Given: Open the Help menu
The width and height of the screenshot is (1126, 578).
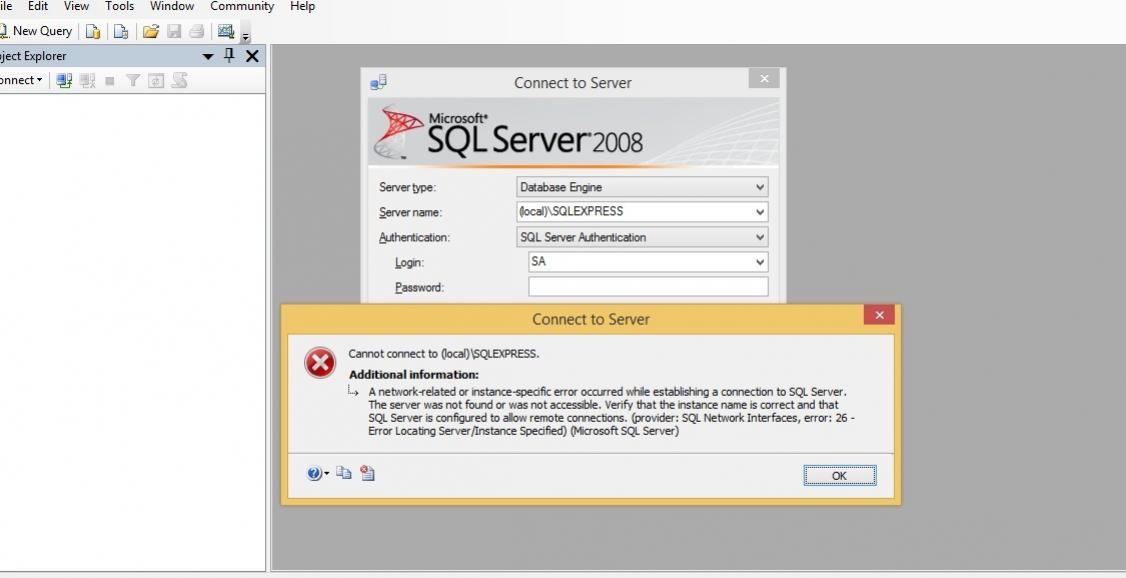Looking at the screenshot, I should (302, 6).
